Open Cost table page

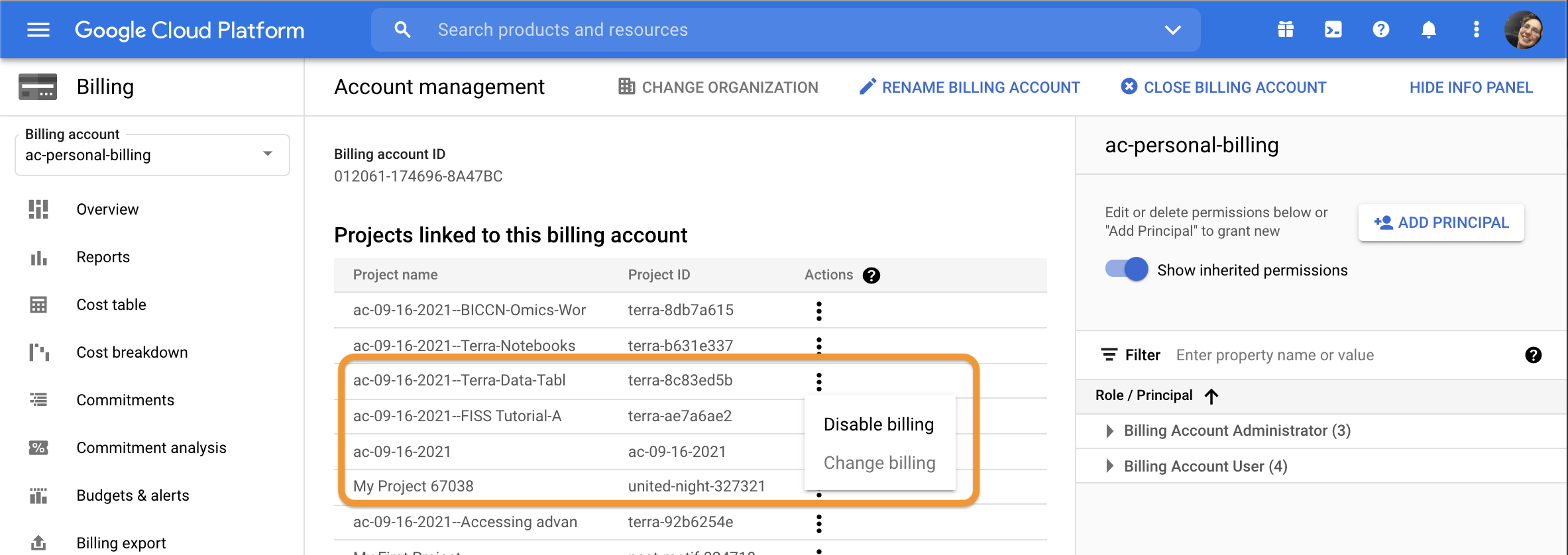tap(111, 305)
